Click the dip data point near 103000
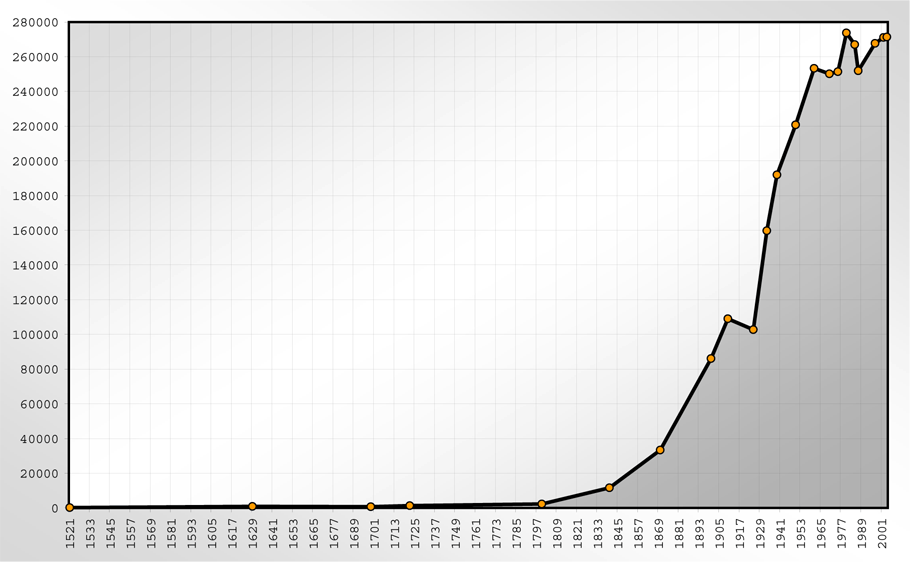The height and width of the screenshot is (562, 910). pyautogui.click(x=753, y=330)
